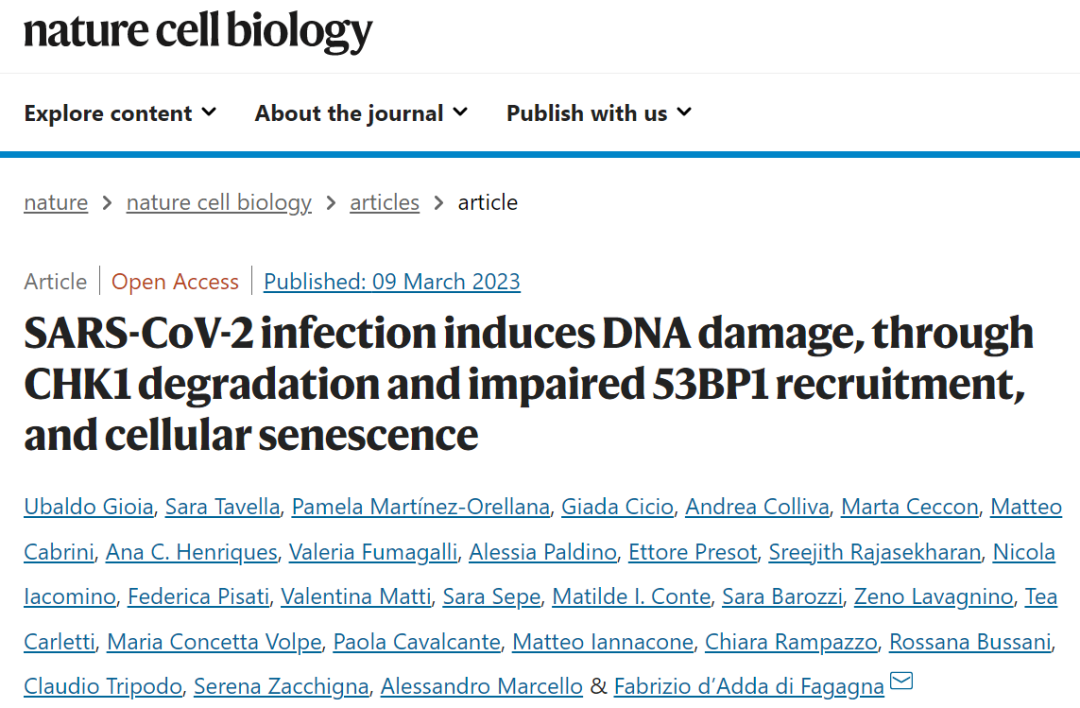This screenshot has width=1080, height=708.
Task: Click Fabrizio d'Adda di Fagagna link
Action: pyautogui.click(x=749, y=687)
